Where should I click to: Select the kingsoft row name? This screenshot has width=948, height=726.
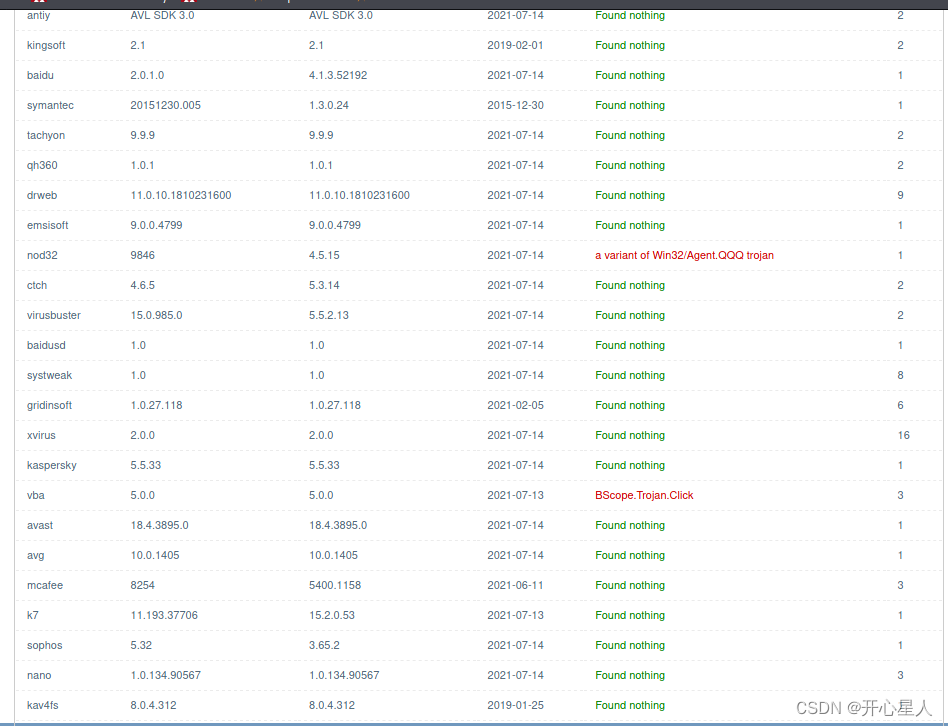[46, 45]
